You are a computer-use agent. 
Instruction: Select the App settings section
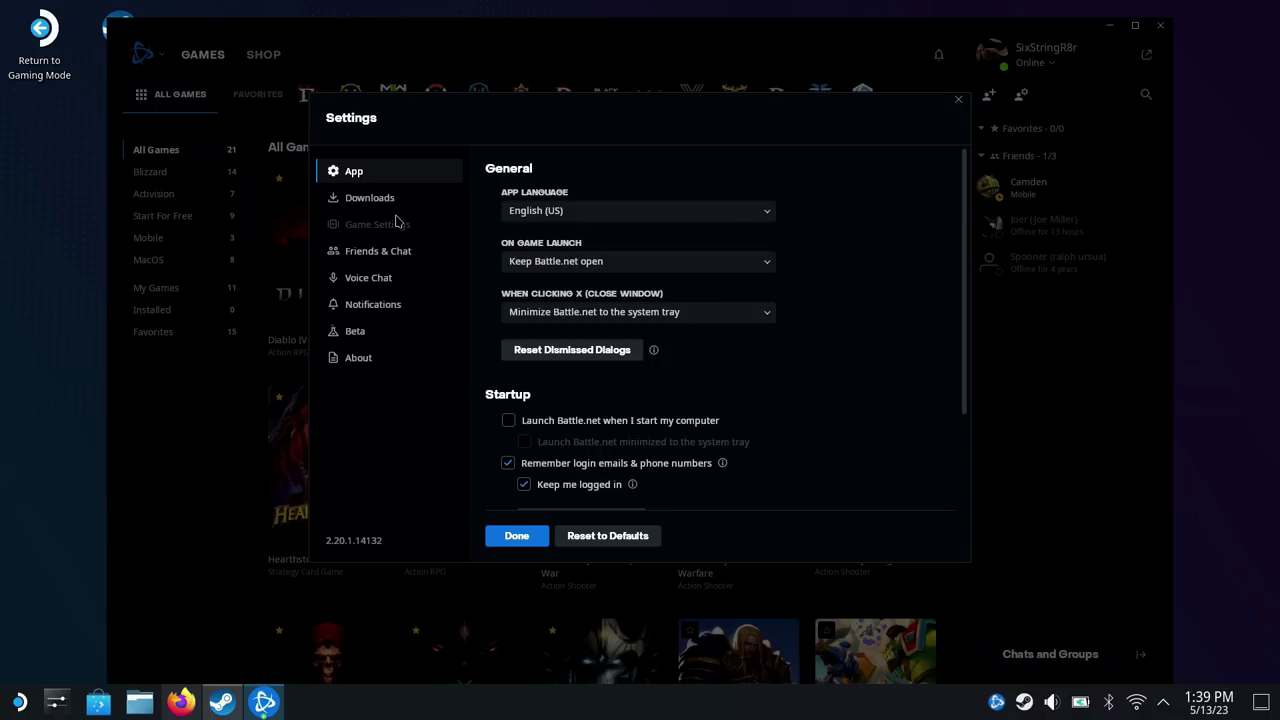tap(389, 171)
